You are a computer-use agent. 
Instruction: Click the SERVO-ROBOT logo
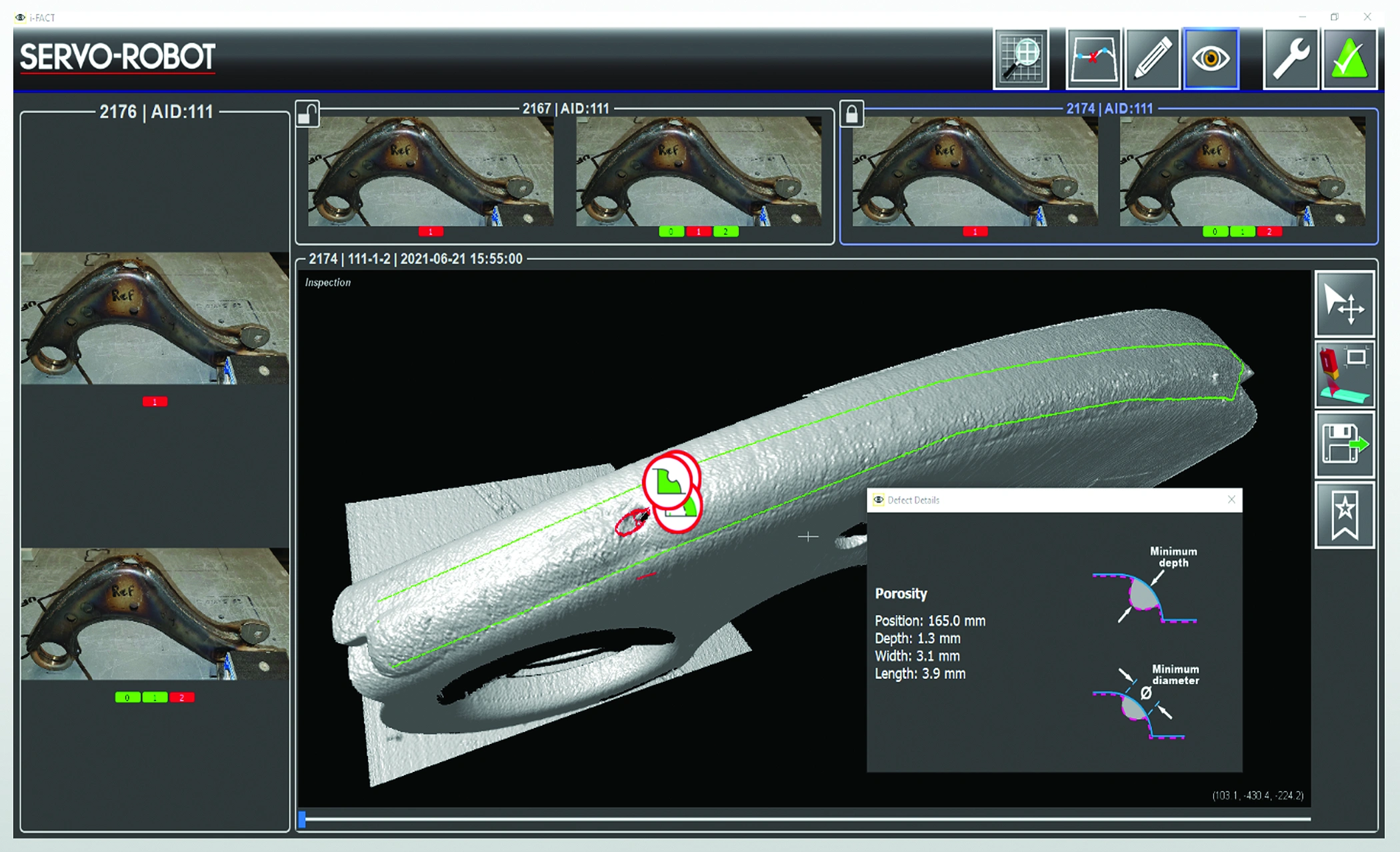click(x=117, y=57)
